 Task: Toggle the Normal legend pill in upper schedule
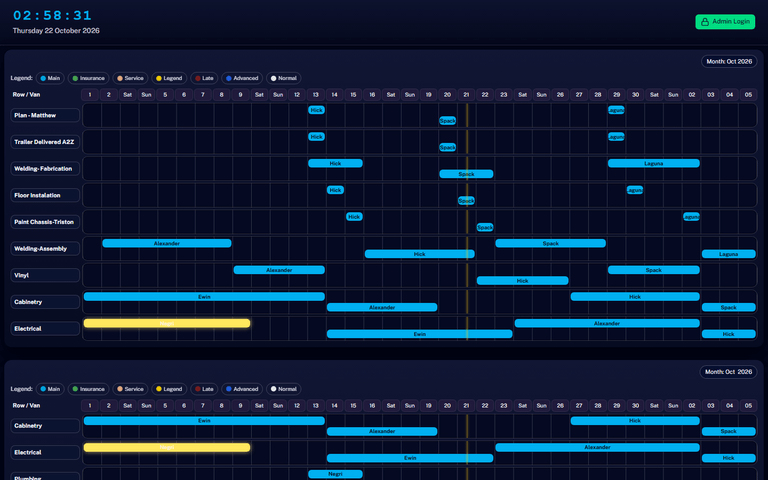click(284, 78)
